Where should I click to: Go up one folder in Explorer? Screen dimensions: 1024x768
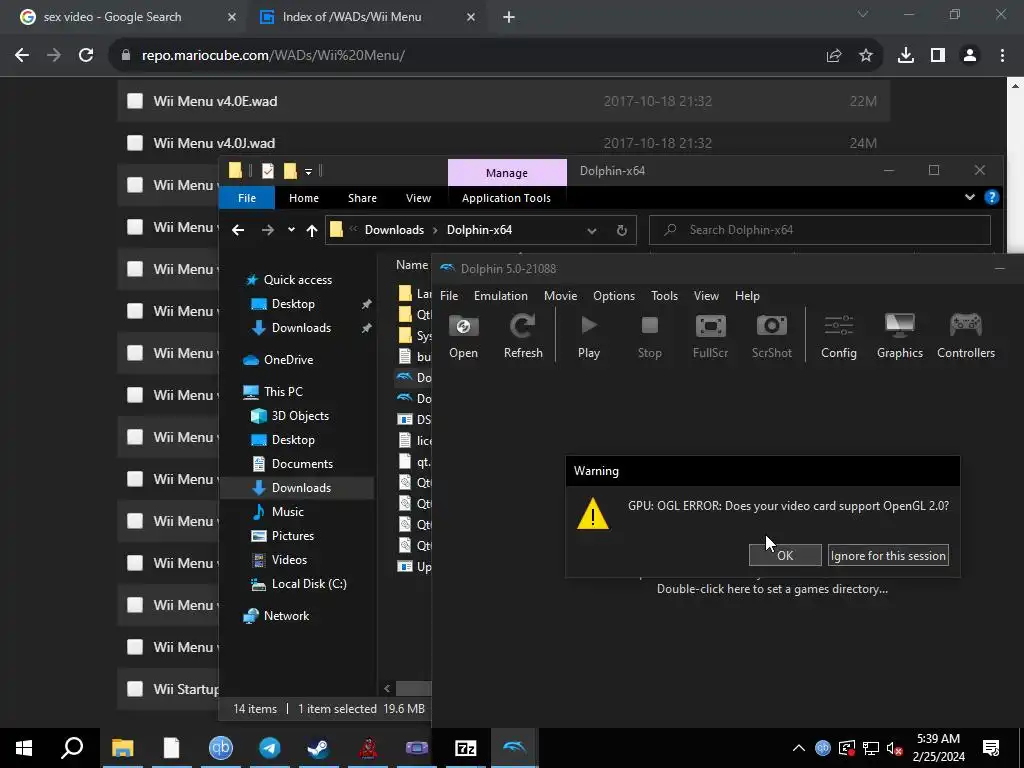[312, 230]
